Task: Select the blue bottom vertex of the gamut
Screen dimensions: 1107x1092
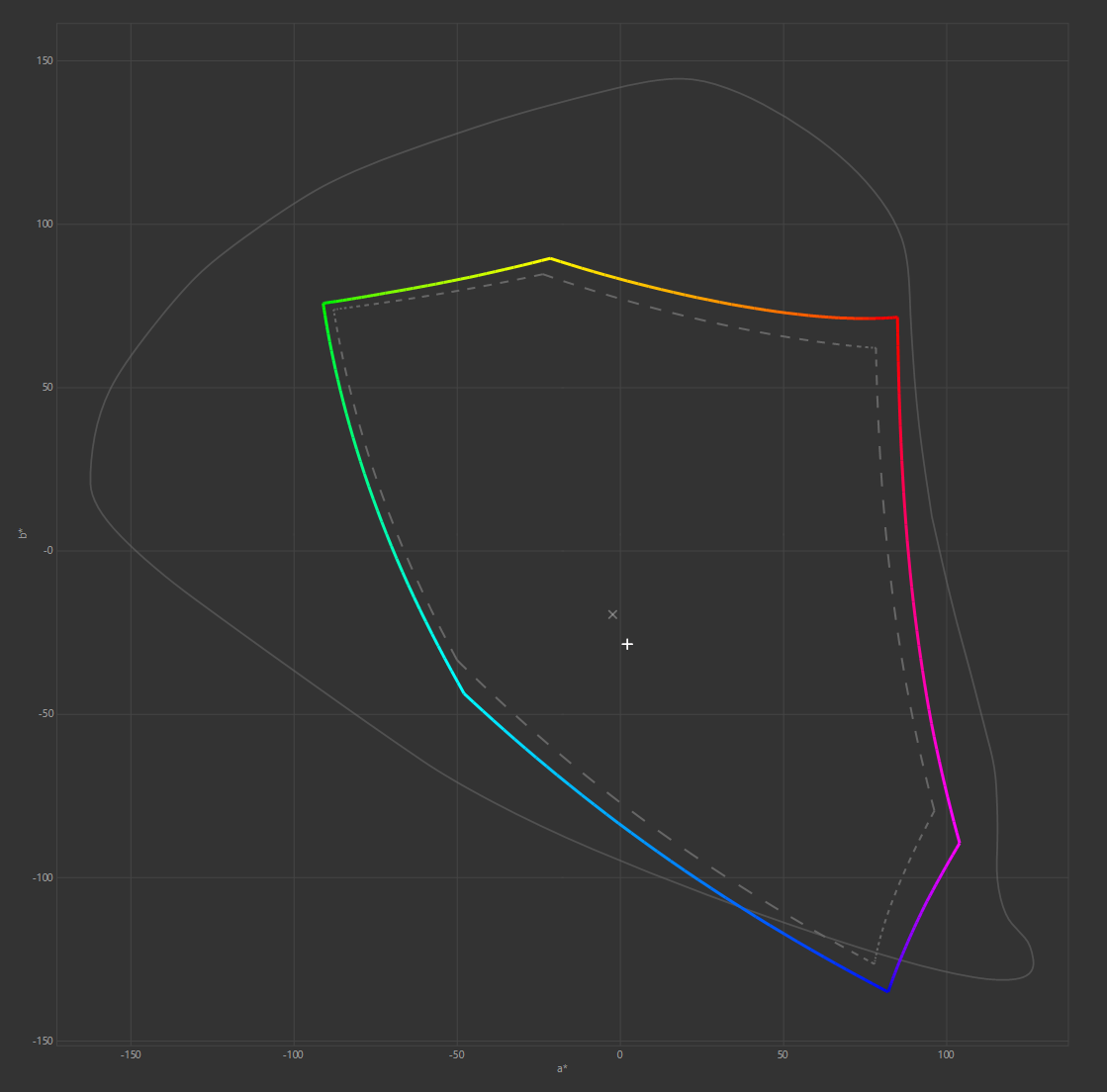Action: coord(887,991)
